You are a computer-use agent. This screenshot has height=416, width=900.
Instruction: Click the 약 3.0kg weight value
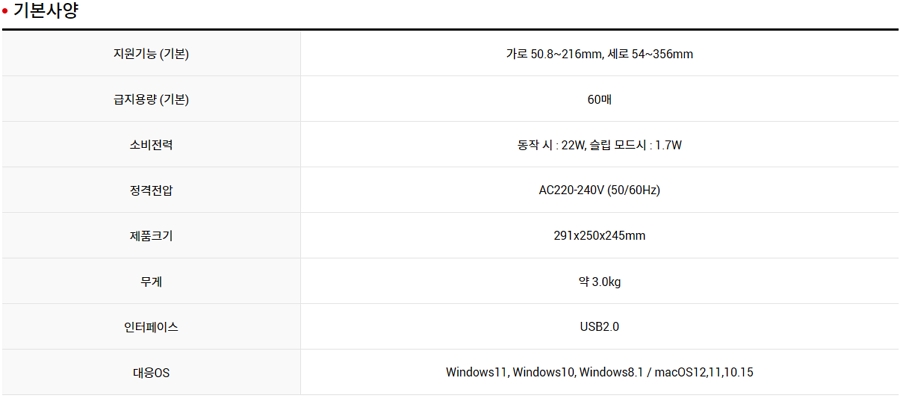pyautogui.click(x=599, y=282)
